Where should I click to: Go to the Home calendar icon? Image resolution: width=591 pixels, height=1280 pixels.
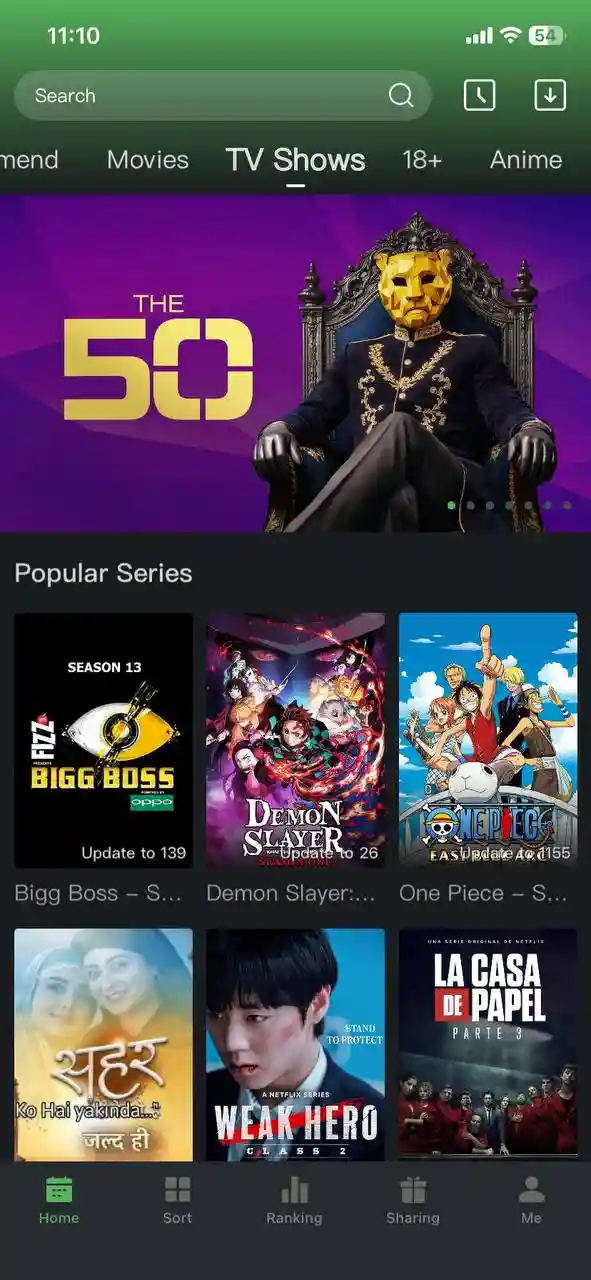tap(59, 1189)
